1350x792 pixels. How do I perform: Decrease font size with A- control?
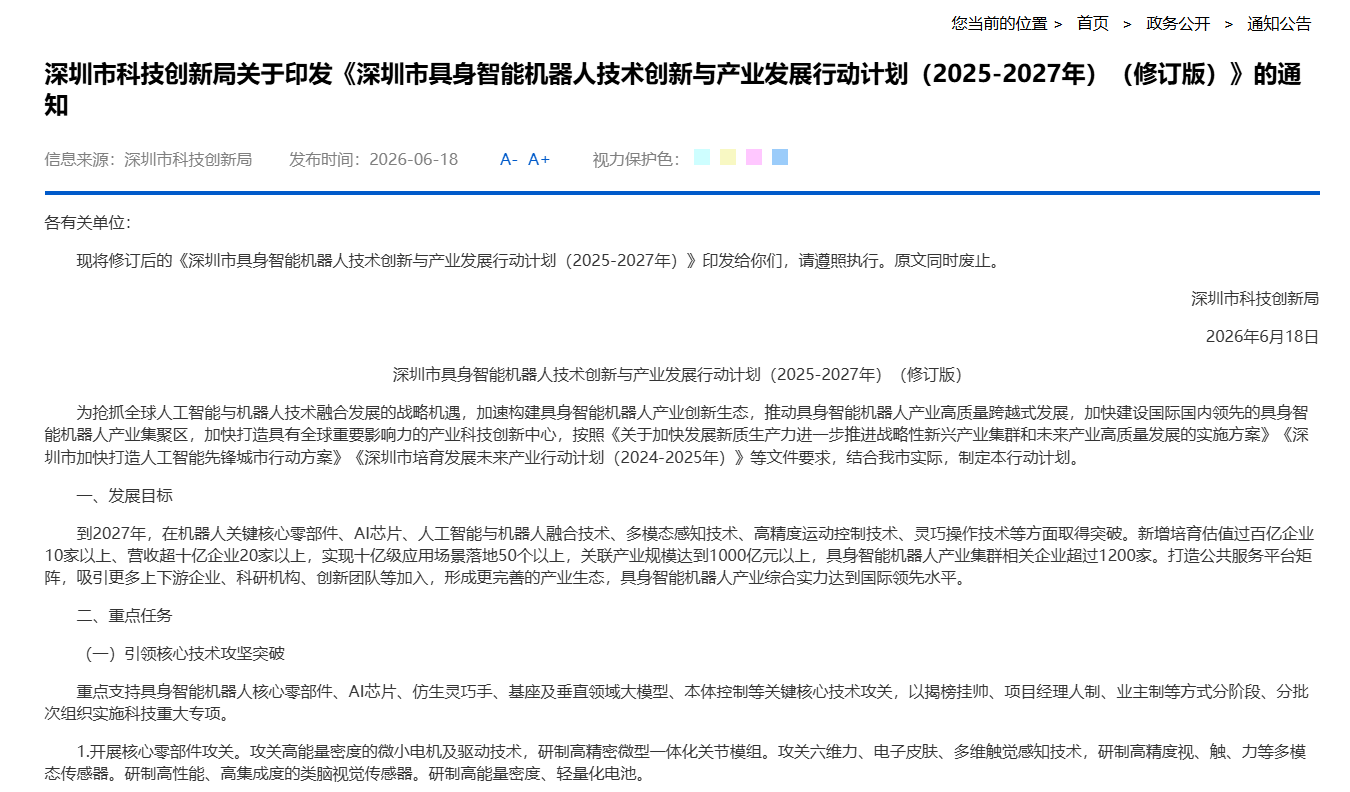click(509, 159)
